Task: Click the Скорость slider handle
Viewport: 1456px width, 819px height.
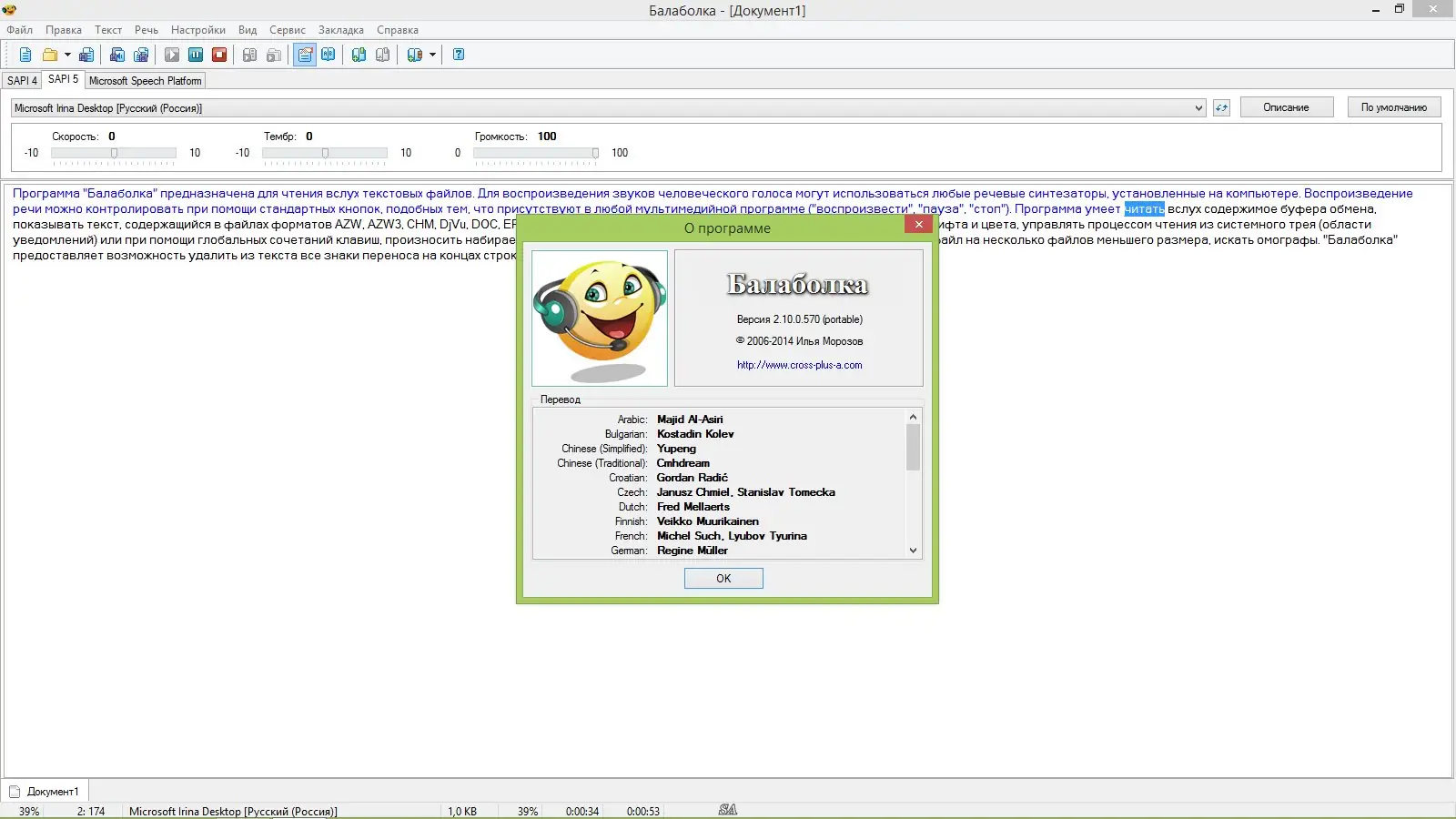Action: [114, 153]
